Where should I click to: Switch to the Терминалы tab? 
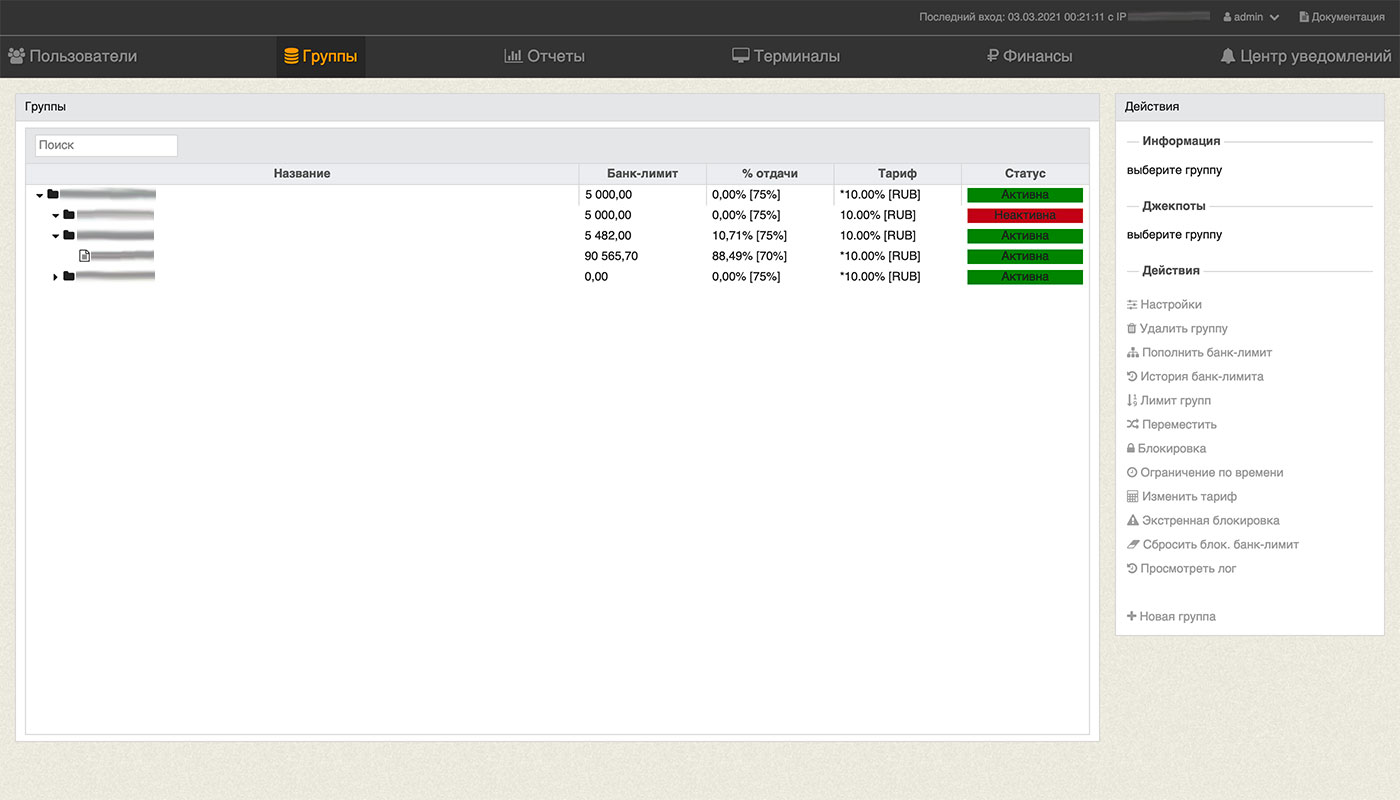point(786,56)
